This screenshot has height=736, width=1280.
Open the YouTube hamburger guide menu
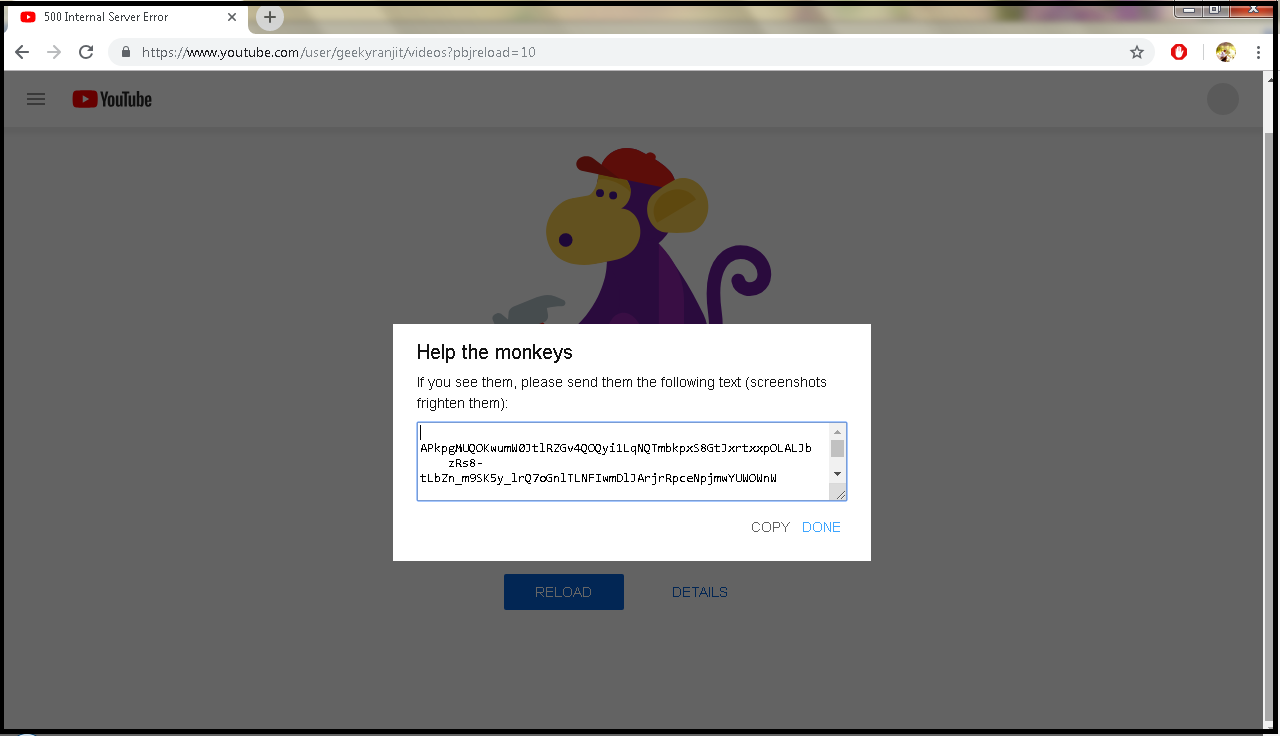tap(36, 99)
